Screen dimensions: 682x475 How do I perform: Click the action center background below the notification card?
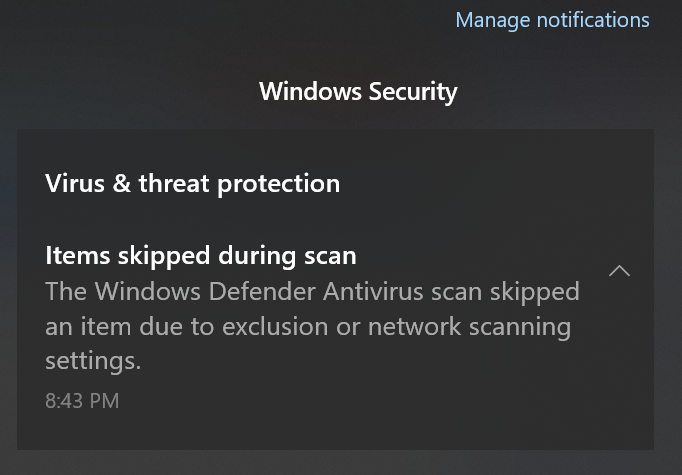point(341,463)
